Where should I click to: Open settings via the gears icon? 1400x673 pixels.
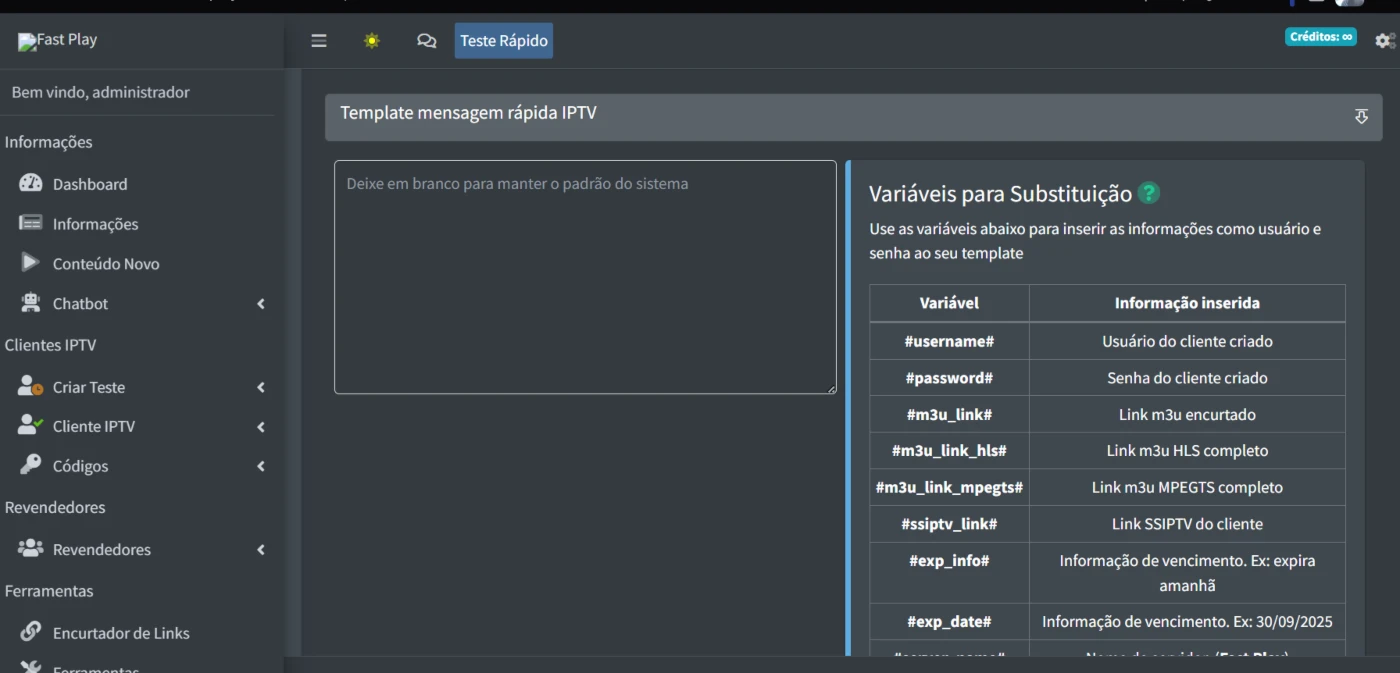click(1384, 41)
